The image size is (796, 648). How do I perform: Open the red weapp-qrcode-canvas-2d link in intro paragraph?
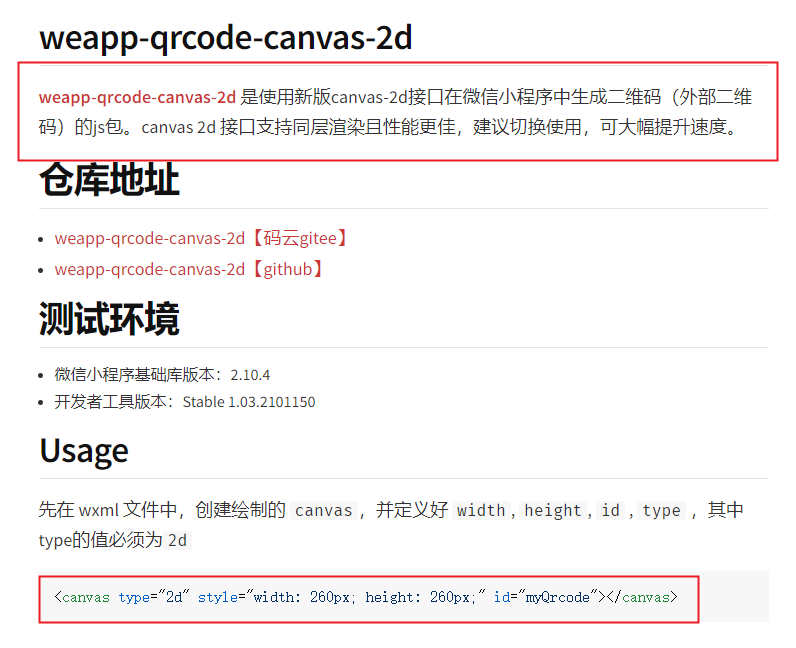(137, 97)
